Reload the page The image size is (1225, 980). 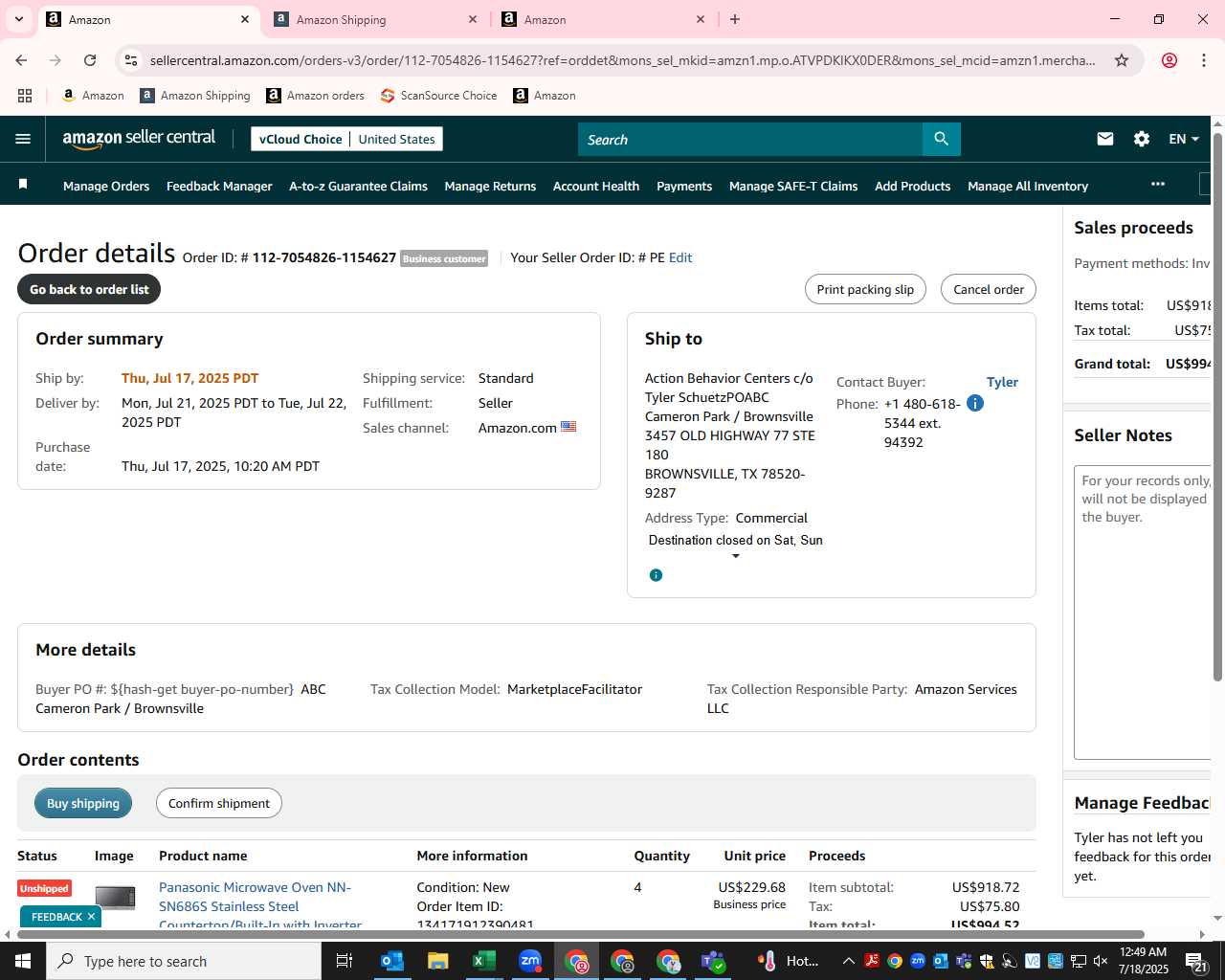pyautogui.click(x=90, y=60)
